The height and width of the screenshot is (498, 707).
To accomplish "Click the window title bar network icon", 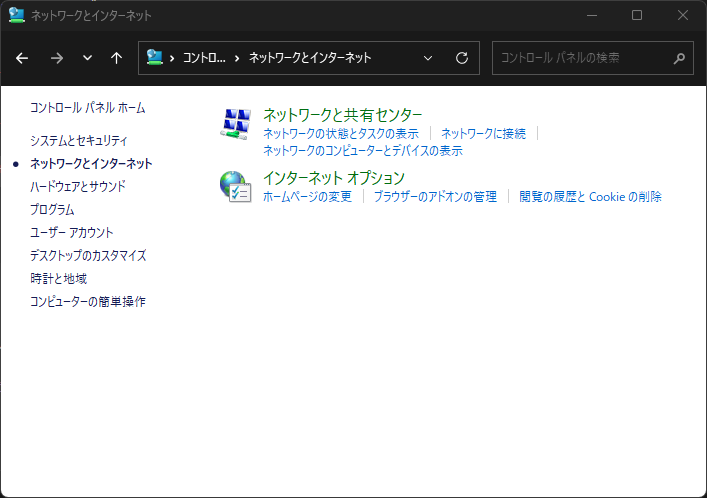I will tap(17, 15).
